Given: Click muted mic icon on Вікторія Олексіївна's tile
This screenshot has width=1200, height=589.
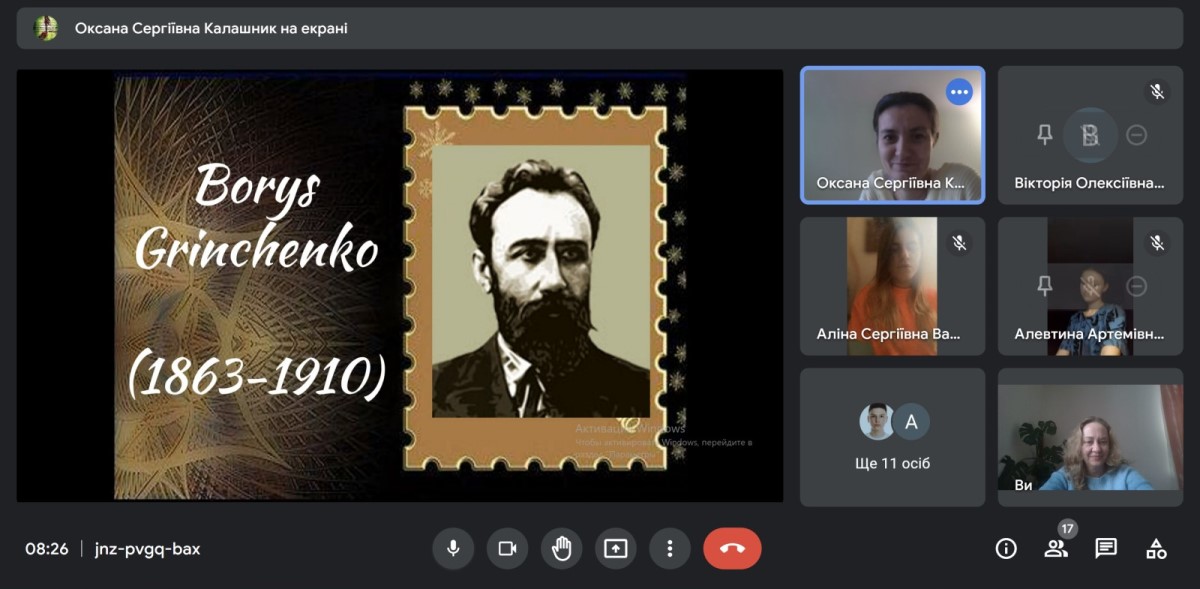Looking at the screenshot, I should click(x=1157, y=92).
